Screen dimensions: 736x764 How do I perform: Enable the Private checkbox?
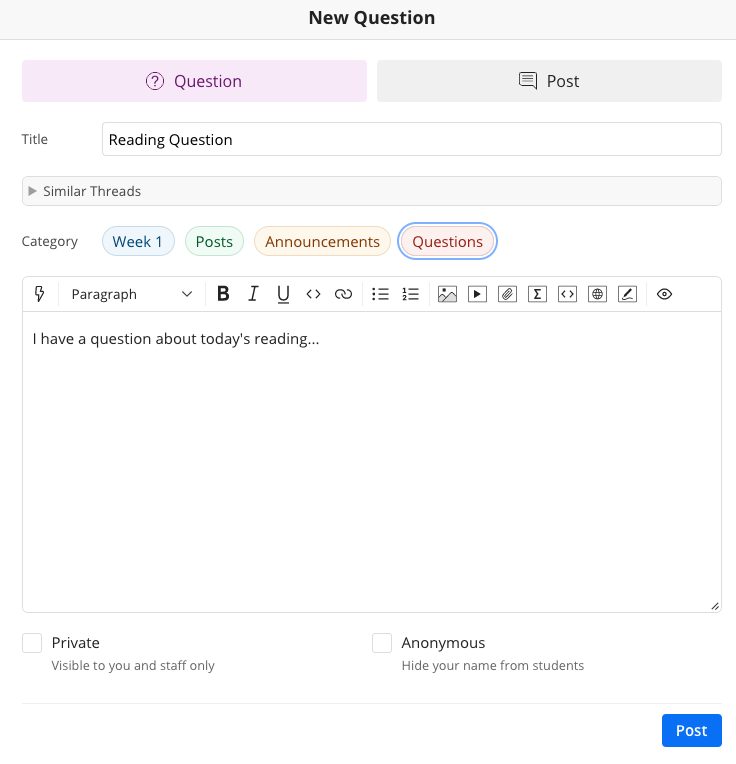pyautogui.click(x=32, y=643)
